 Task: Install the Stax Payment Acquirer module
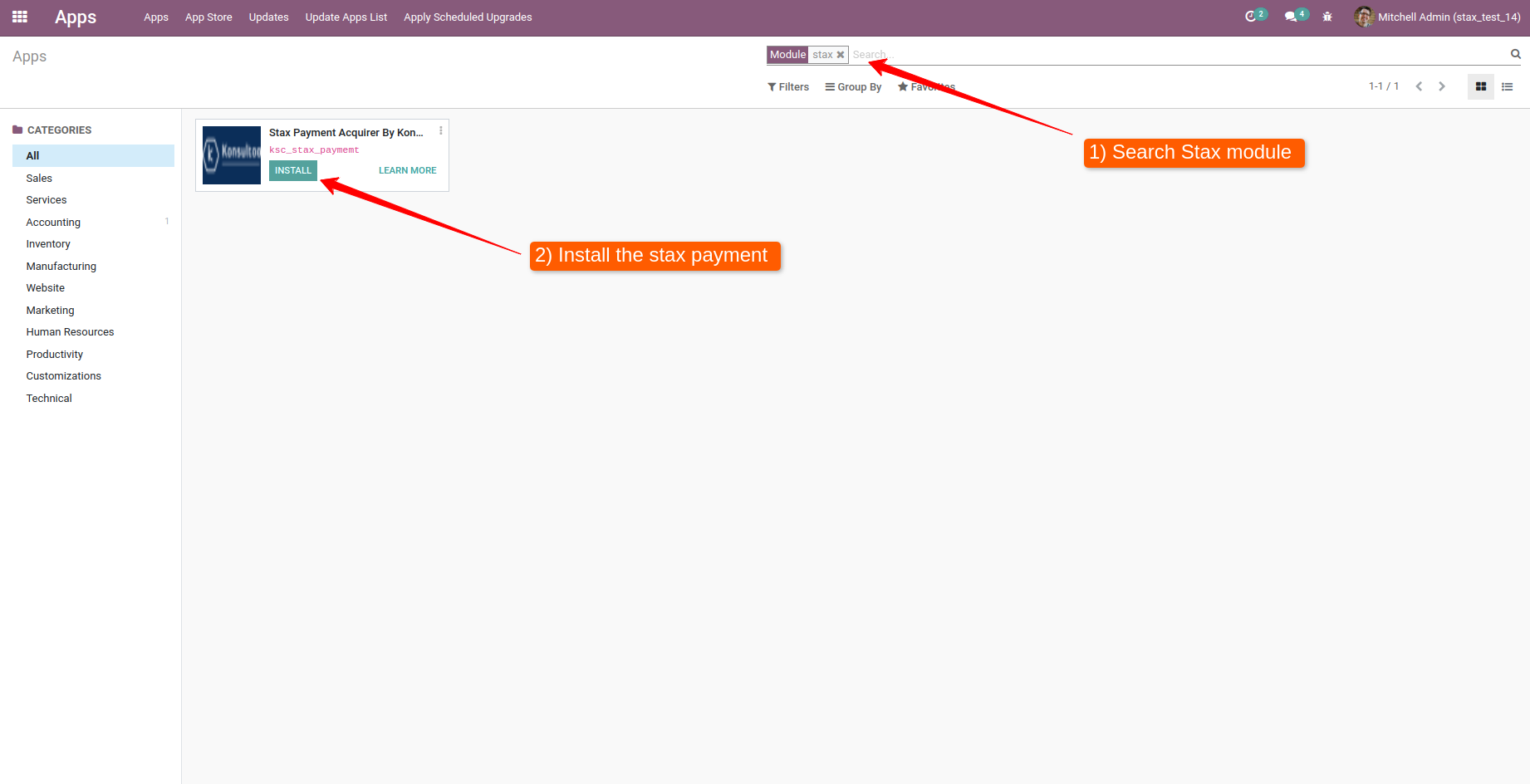[293, 170]
